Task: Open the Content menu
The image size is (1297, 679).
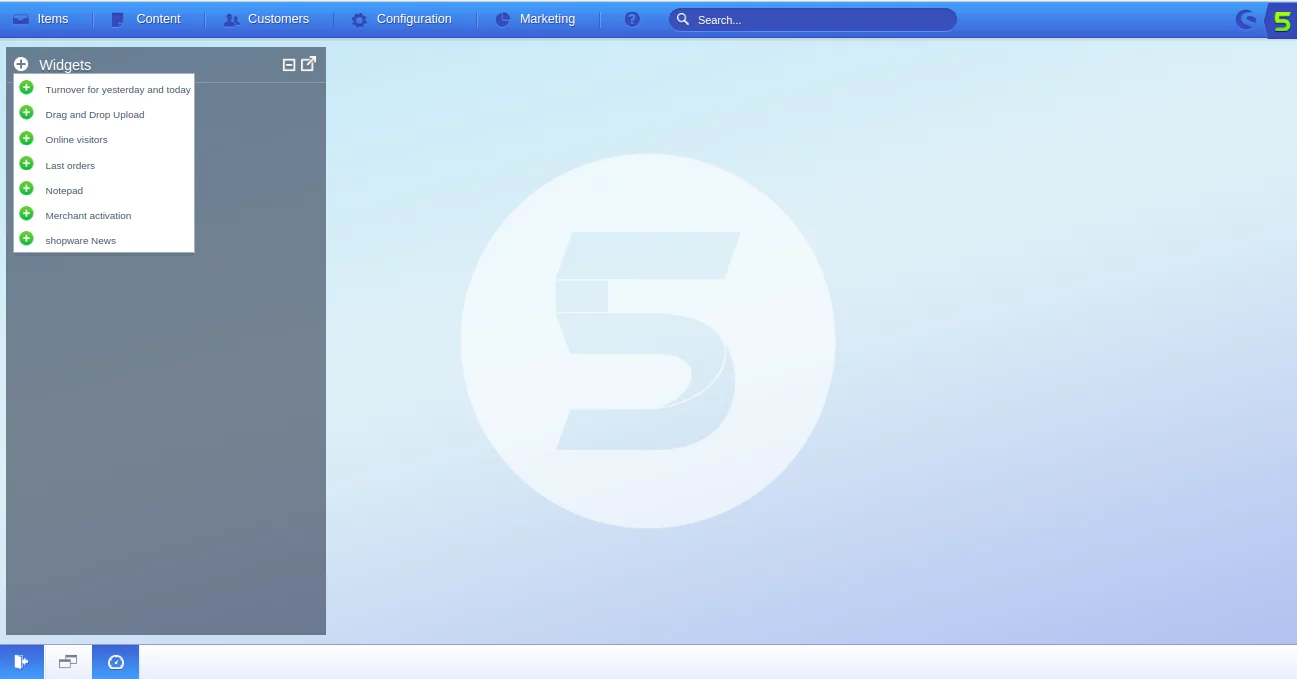Action: 146,19
